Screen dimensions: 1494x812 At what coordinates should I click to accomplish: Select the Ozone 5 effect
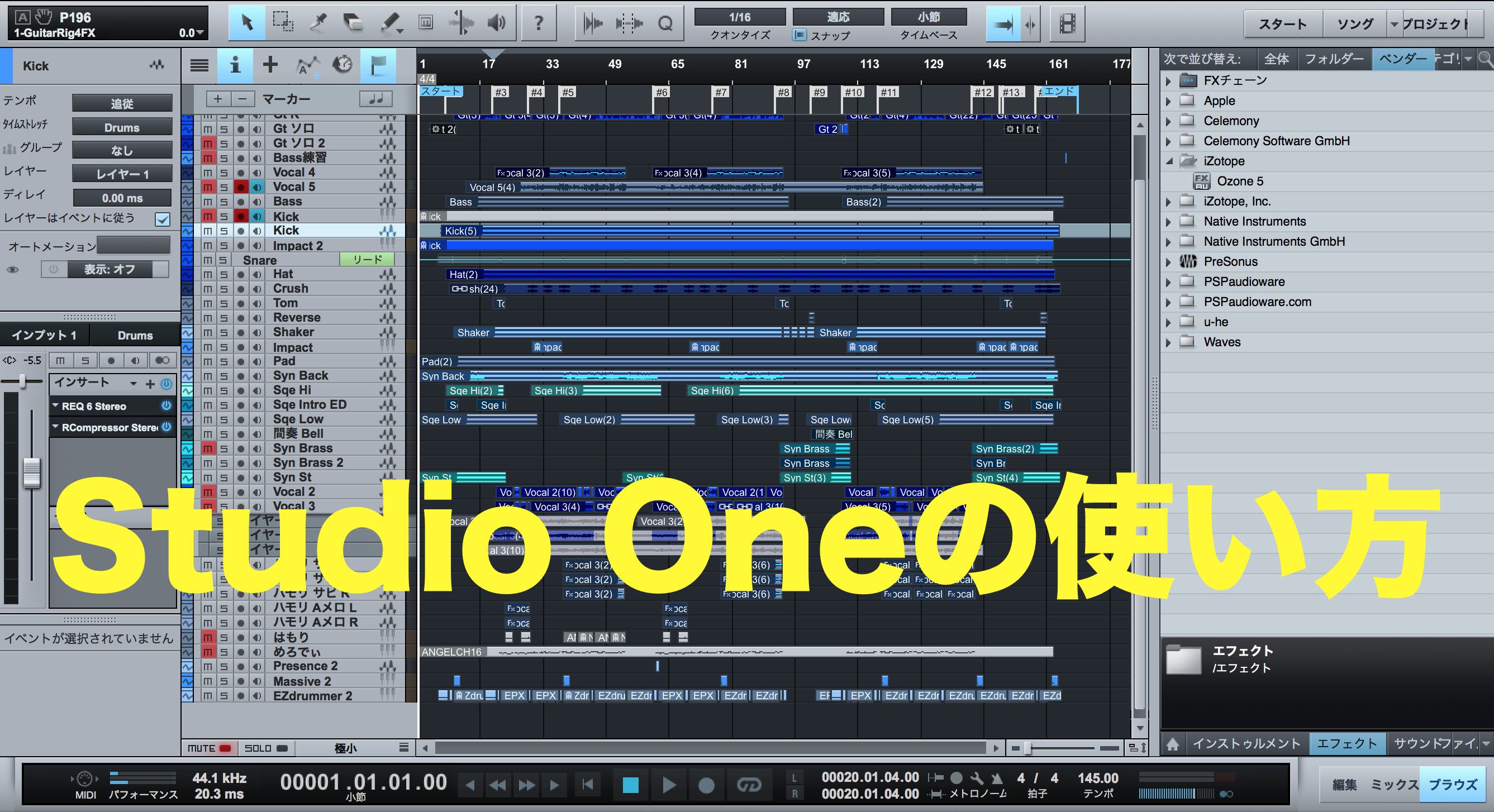1240,181
